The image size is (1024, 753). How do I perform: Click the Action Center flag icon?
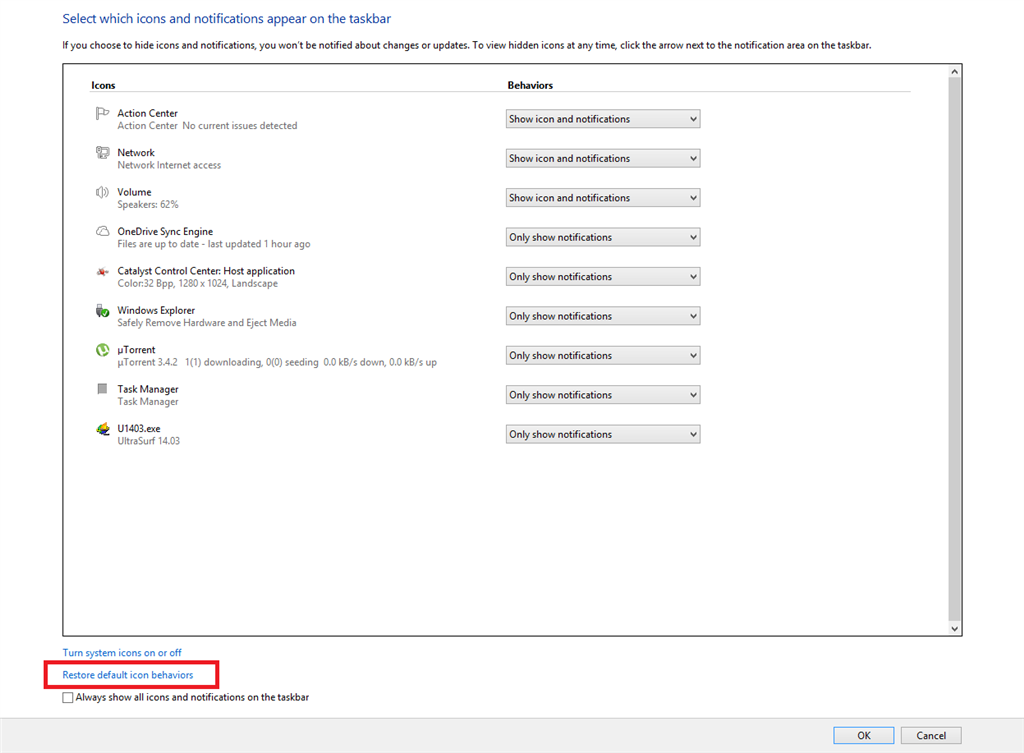[x=102, y=114]
